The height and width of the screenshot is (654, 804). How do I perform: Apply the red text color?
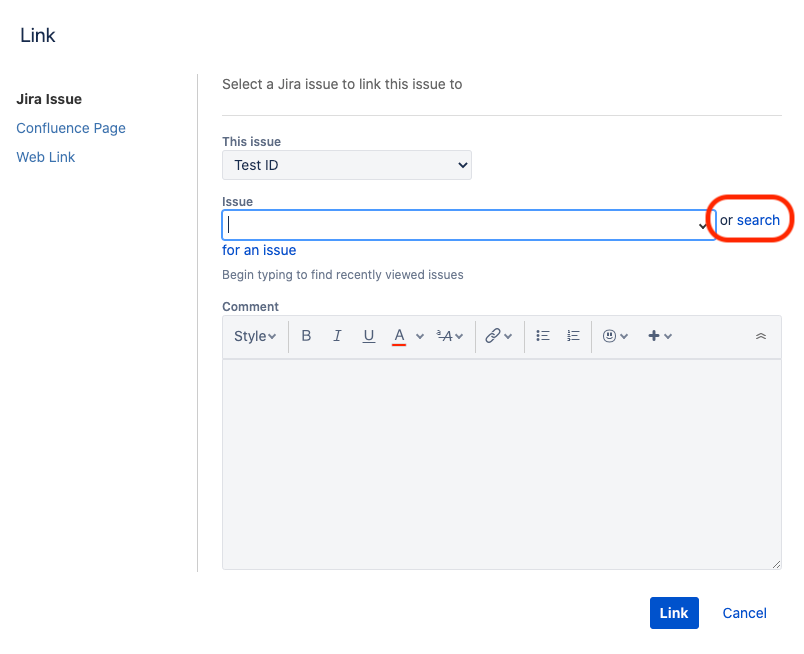(x=399, y=336)
